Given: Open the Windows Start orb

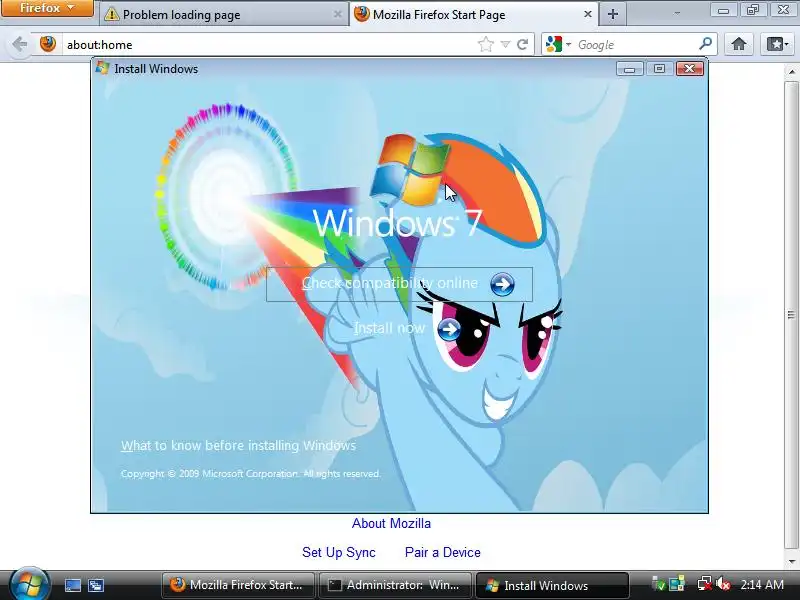Looking at the screenshot, I should (x=29, y=584).
